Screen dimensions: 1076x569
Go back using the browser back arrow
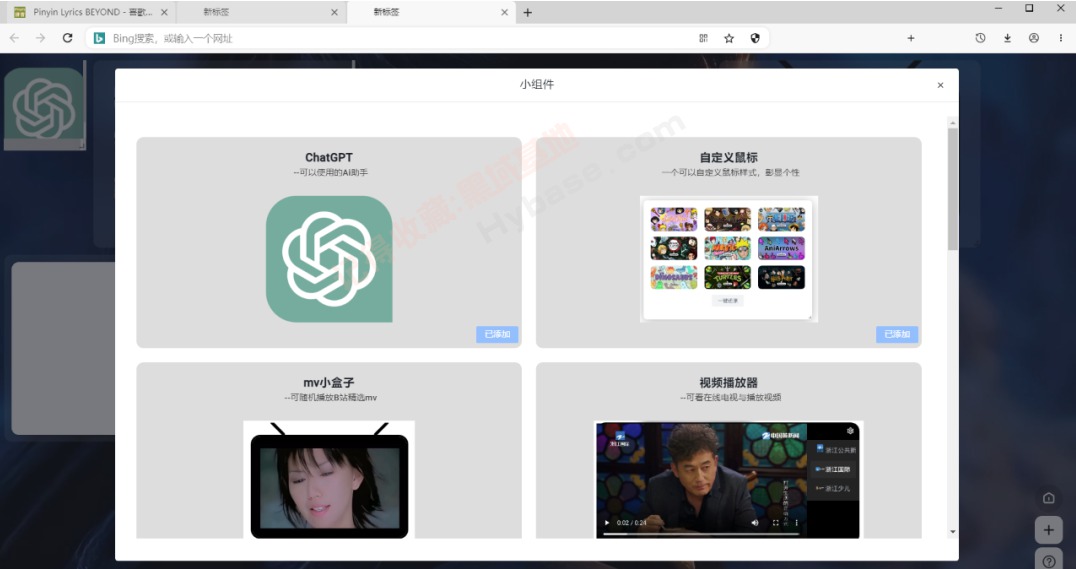pyautogui.click(x=14, y=38)
